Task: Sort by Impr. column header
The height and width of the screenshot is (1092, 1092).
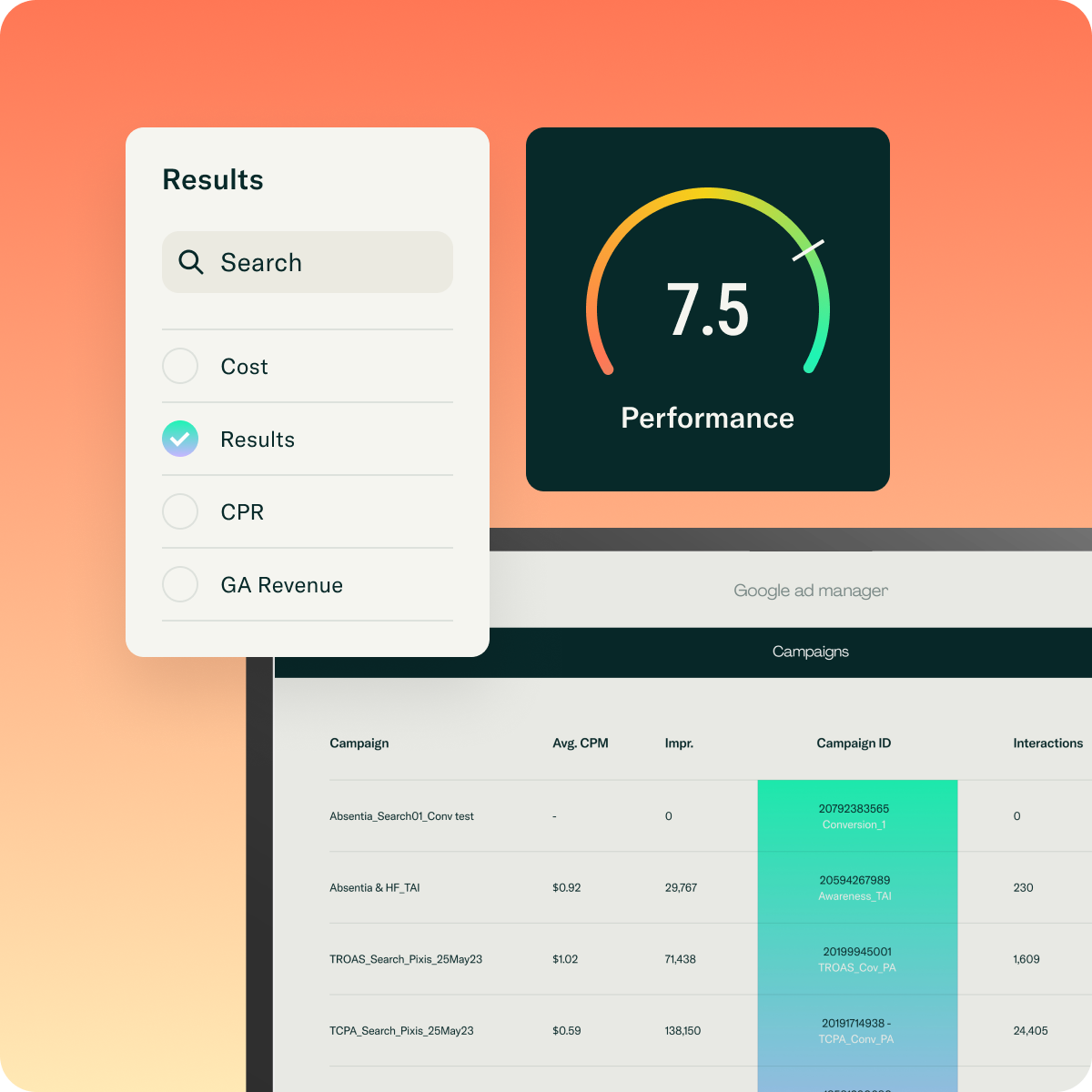Action: coord(679,743)
